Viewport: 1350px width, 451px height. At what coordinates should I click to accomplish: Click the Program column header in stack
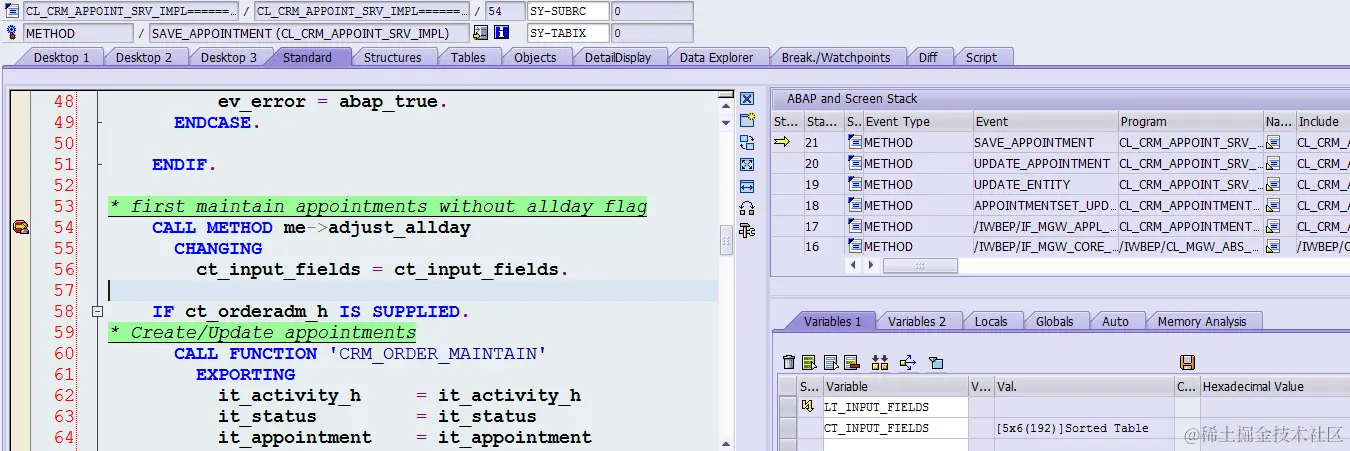1190,121
